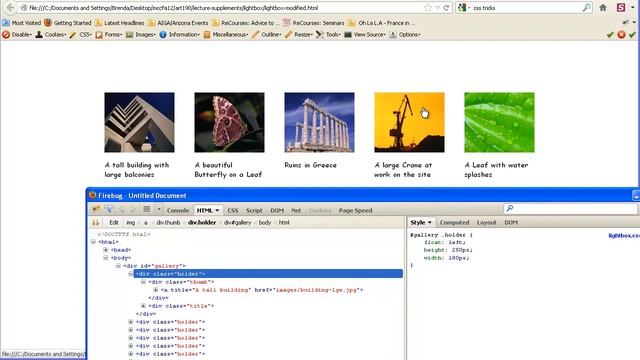Select body in Firebug breadcrumb
This screenshot has height=360, width=640.
tap(265, 222)
